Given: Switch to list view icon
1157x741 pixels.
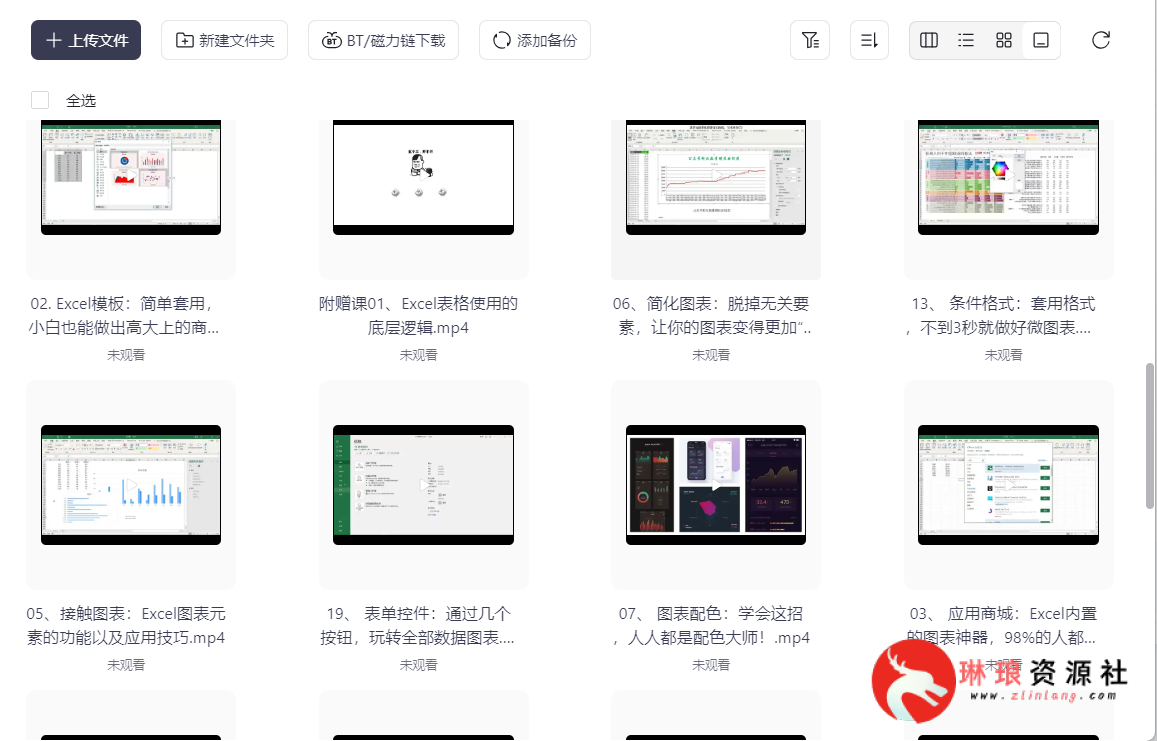Looking at the screenshot, I should [966, 40].
